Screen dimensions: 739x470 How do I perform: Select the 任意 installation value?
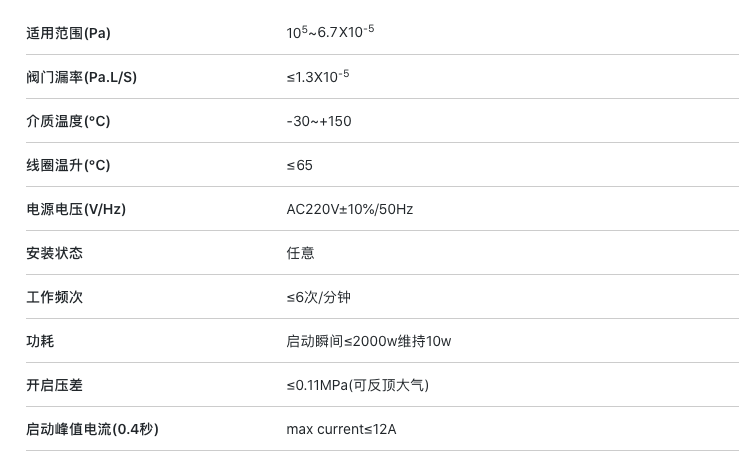(300, 253)
